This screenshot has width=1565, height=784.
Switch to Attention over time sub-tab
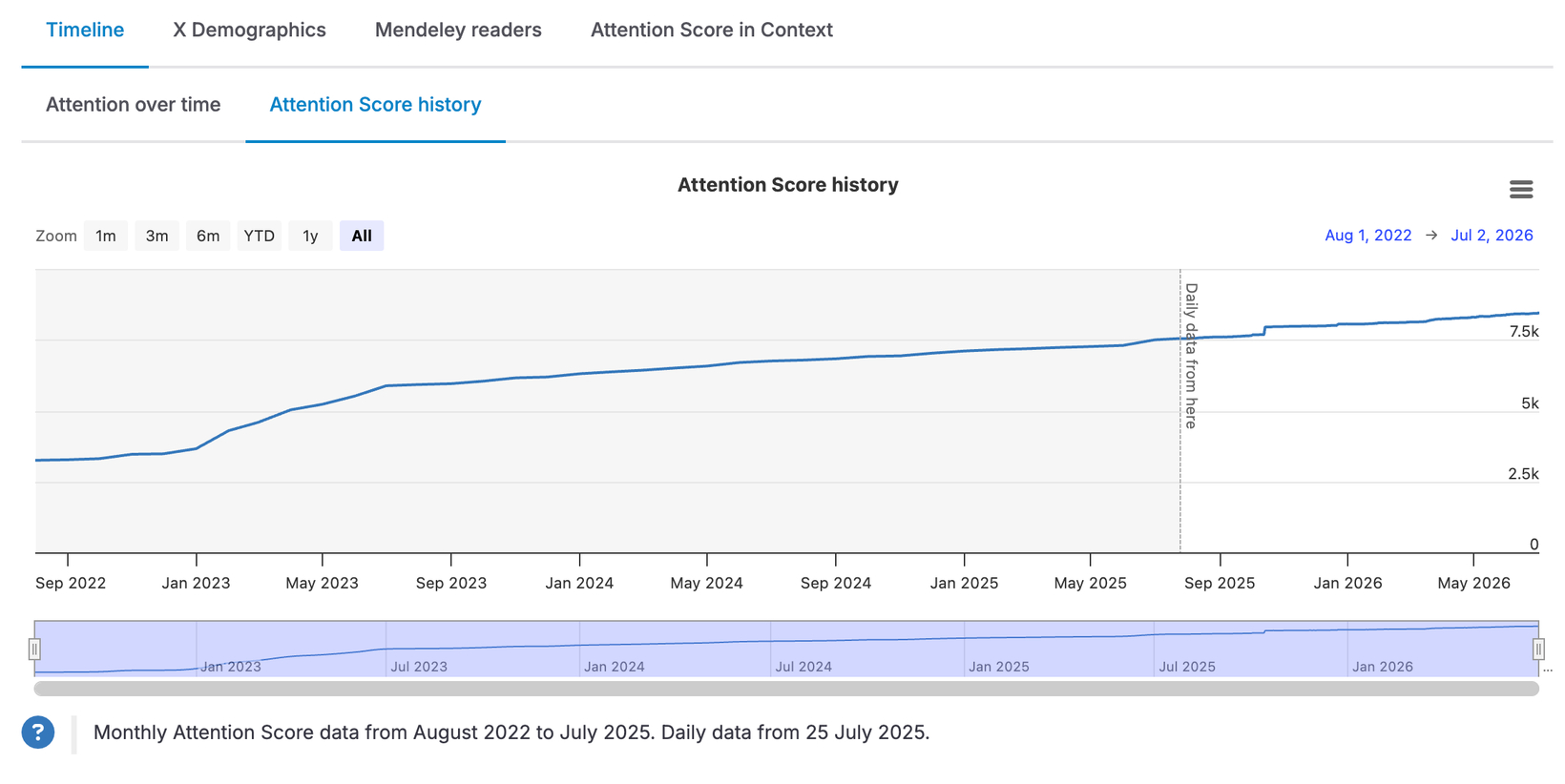click(x=134, y=105)
